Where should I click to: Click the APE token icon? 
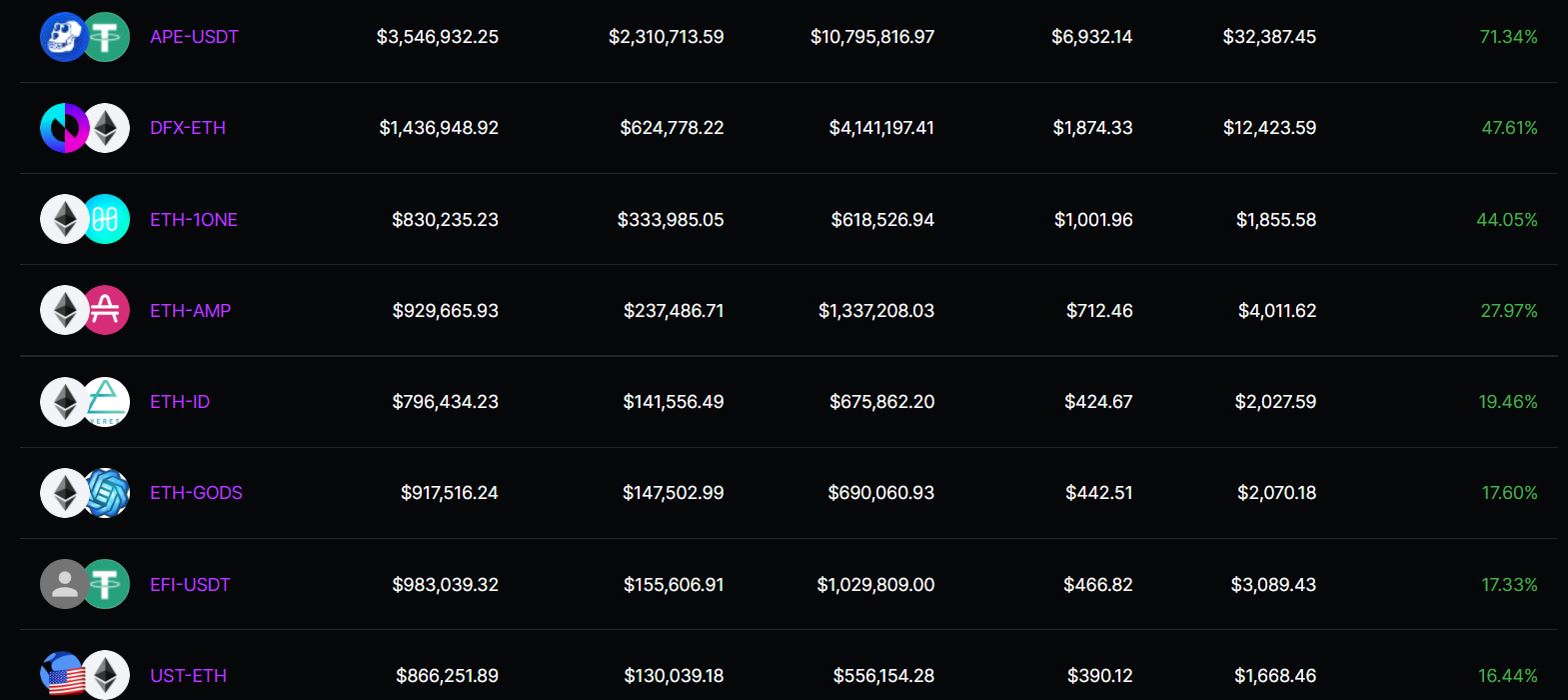tap(60, 37)
